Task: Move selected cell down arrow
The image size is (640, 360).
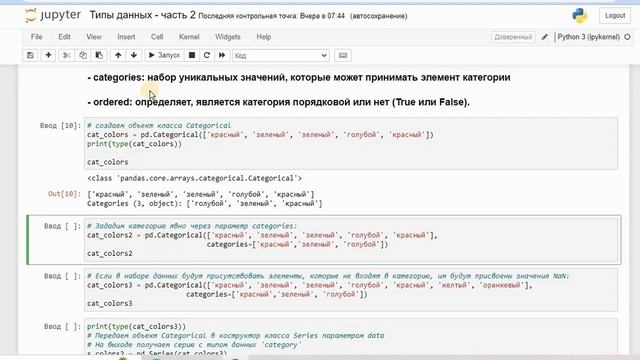Action: (134, 55)
